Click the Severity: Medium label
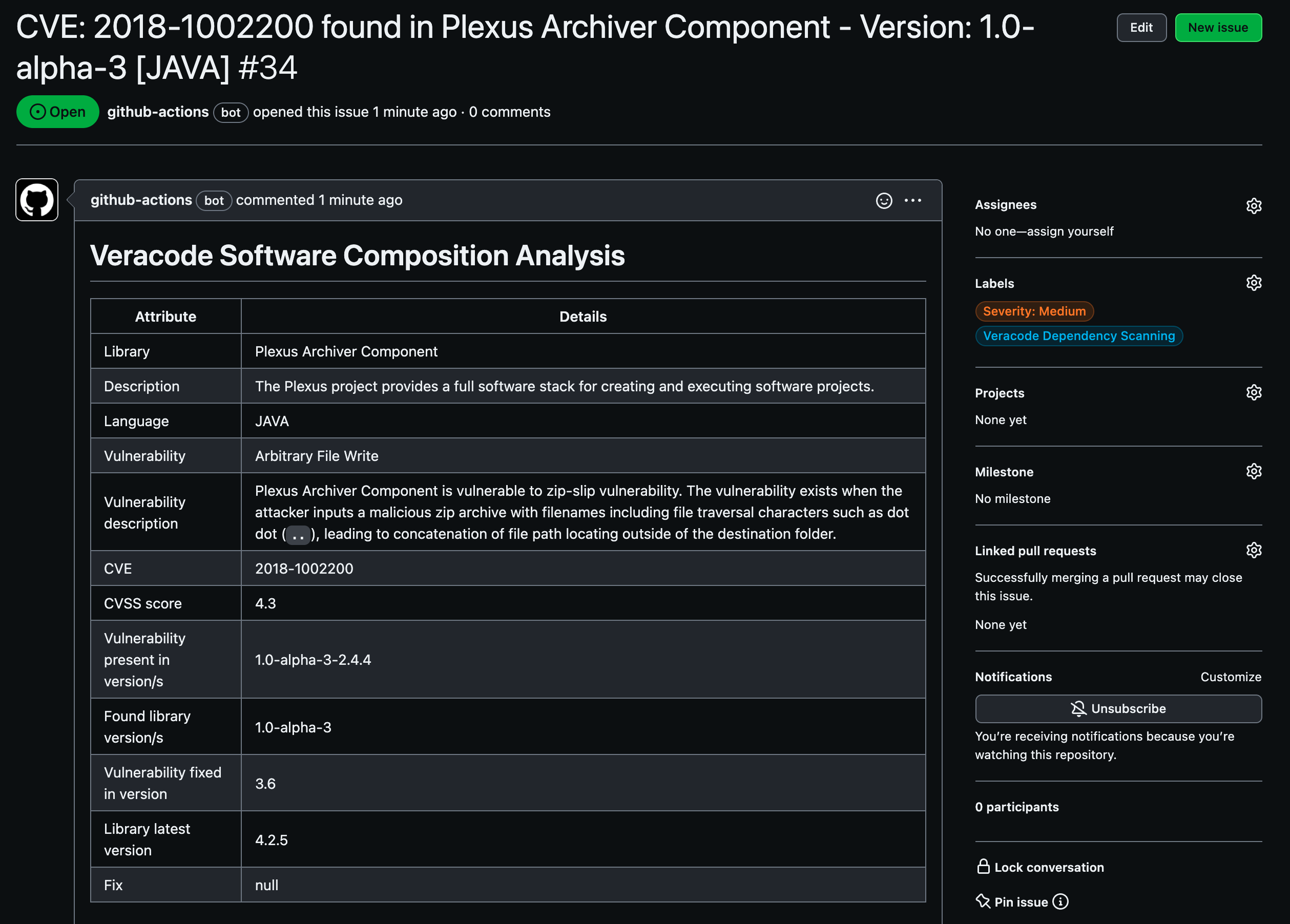Viewport: 1290px width, 924px height. [1034, 311]
